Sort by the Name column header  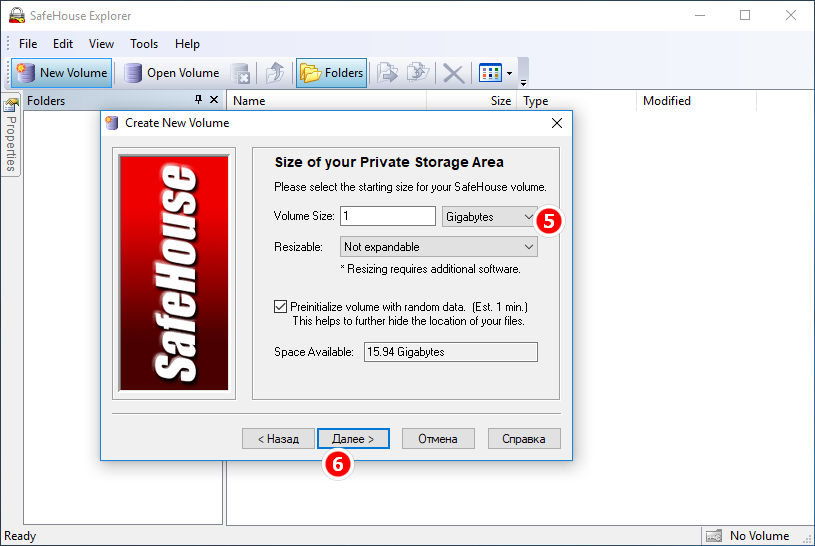pos(326,101)
